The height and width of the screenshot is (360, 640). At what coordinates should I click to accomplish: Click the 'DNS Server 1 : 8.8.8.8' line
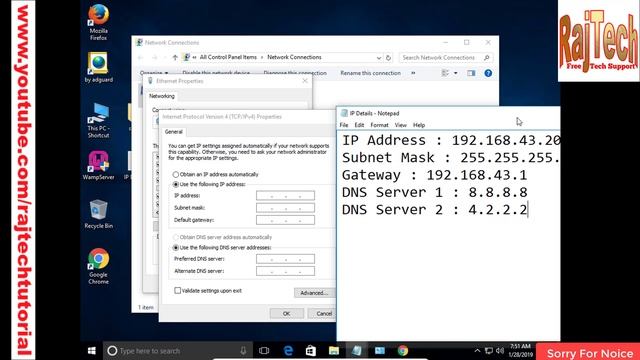point(434,192)
